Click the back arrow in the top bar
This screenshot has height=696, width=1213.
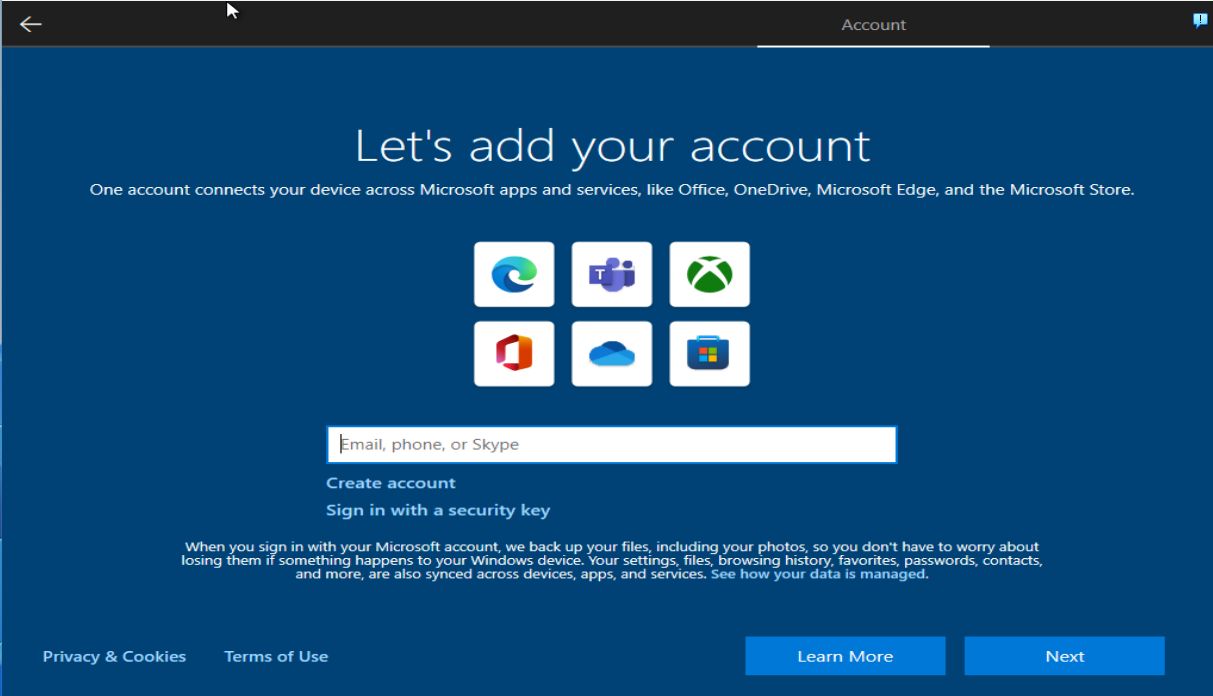31,24
